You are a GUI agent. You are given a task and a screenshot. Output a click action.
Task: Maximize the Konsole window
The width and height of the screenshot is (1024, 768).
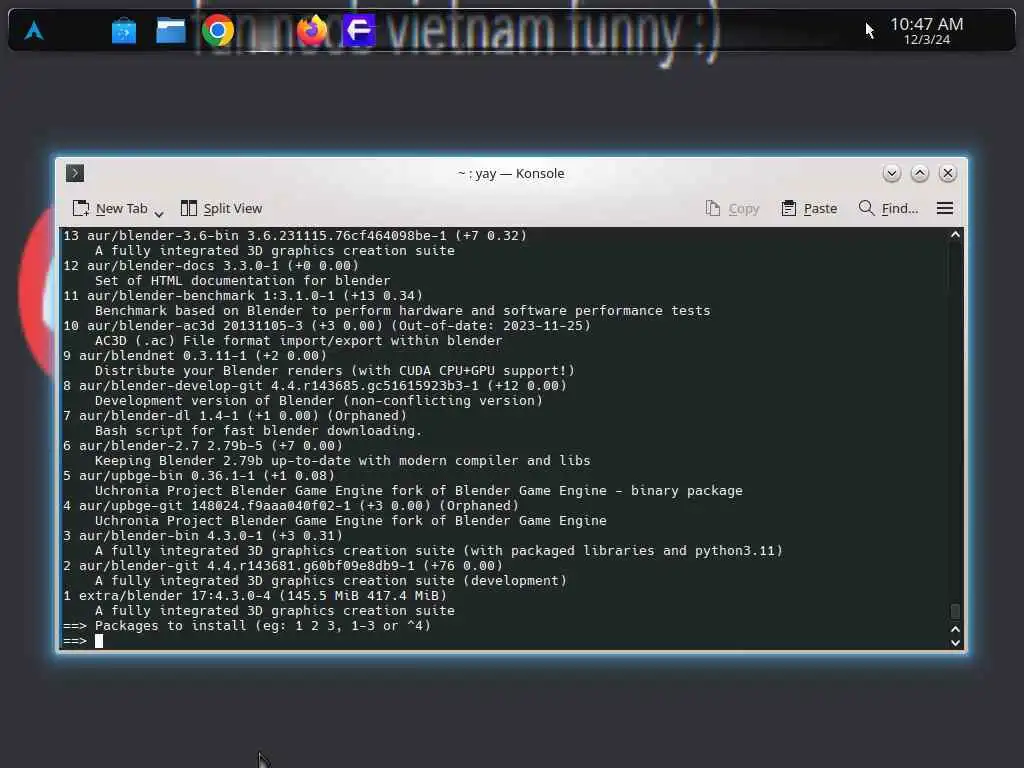920,173
